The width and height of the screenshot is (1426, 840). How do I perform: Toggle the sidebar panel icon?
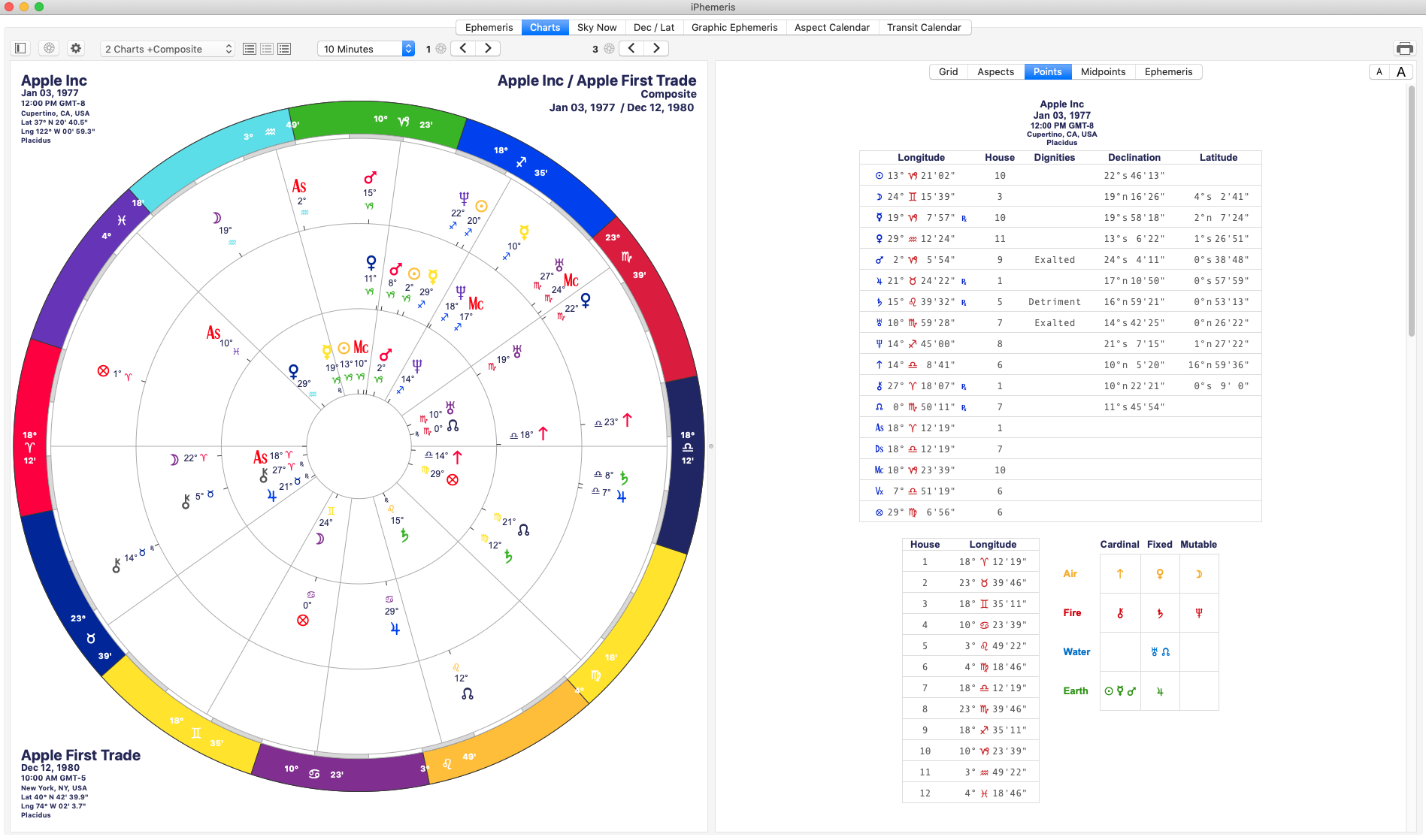pos(20,48)
